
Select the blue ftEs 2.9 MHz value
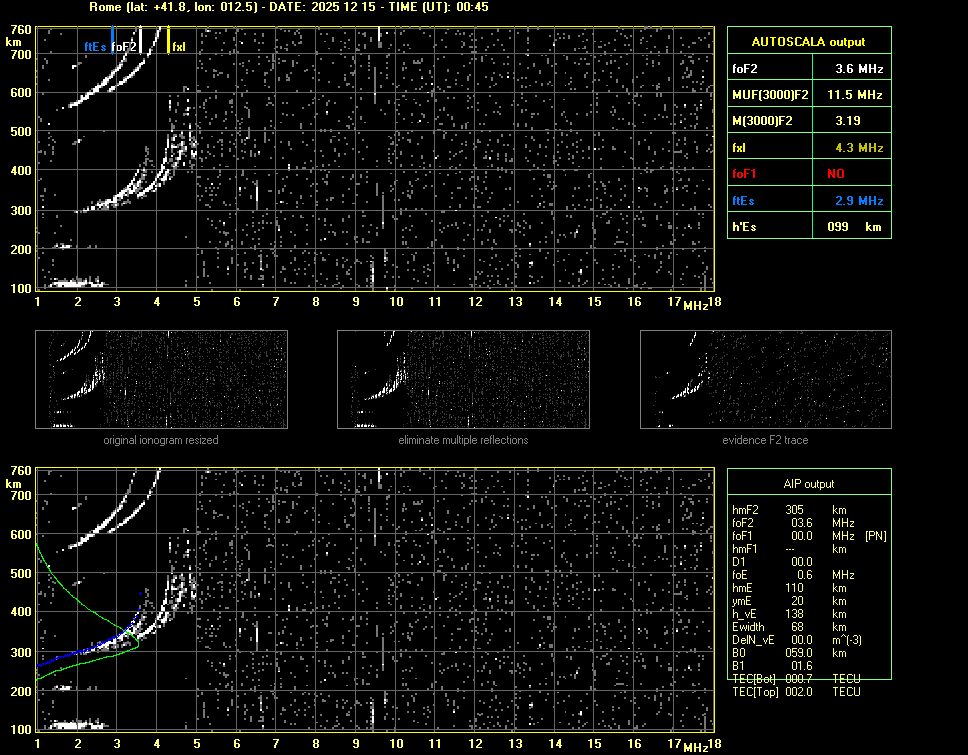[859, 201]
